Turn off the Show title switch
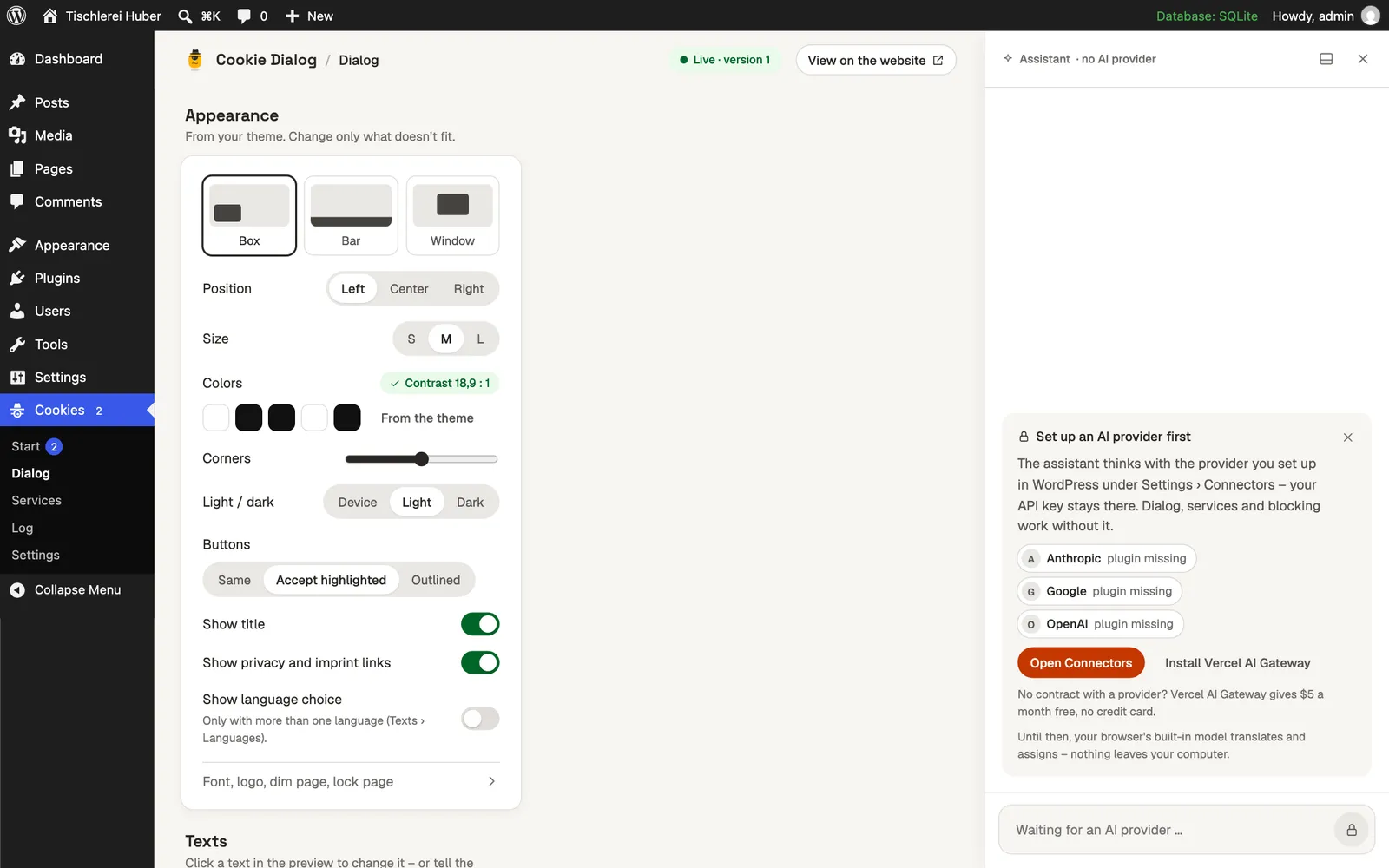Screen dimensions: 1389x868 coord(480,624)
